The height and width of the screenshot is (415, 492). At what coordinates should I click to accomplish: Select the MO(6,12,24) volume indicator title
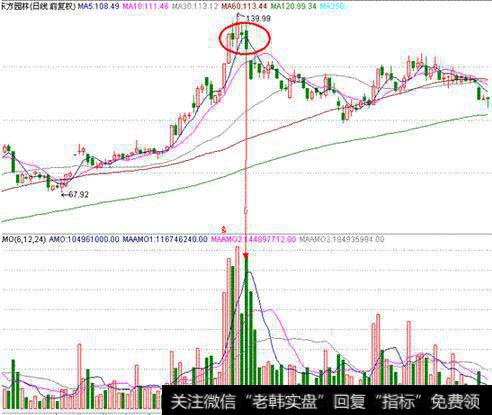23,239
